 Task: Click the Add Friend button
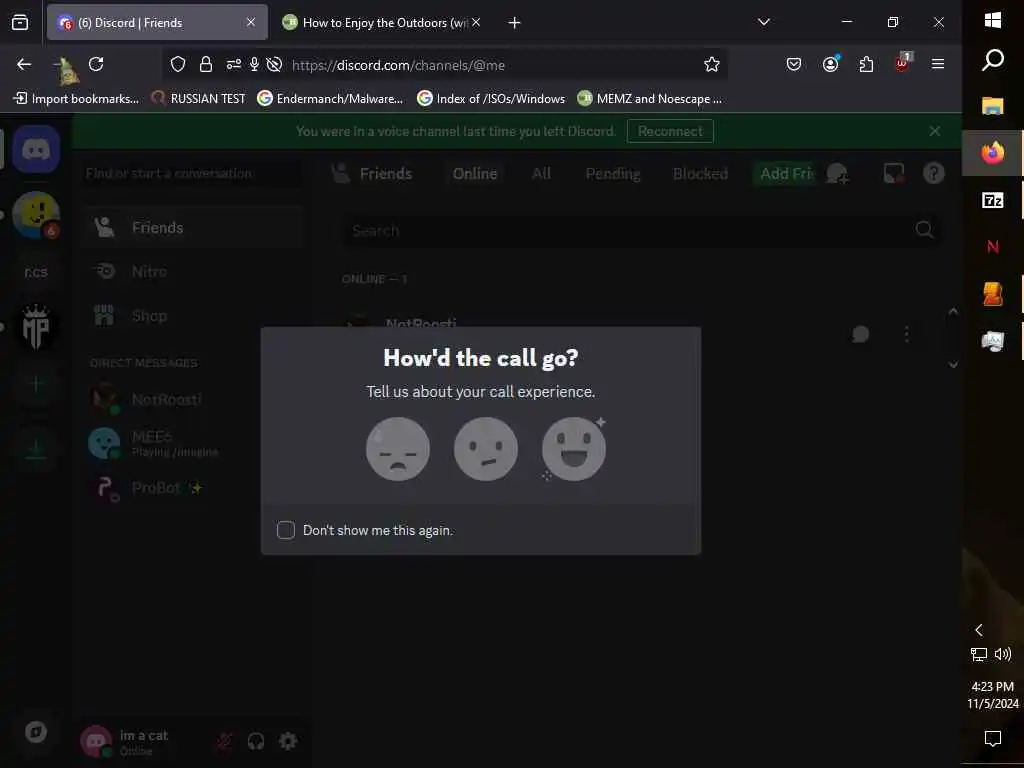[786, 174]
